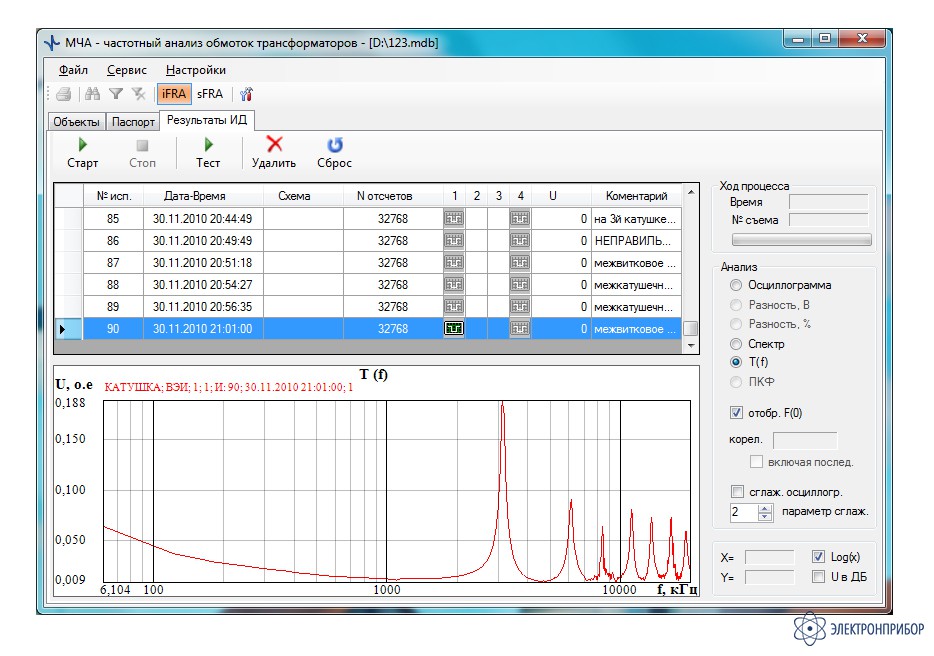Click channel 4 waveform icon in row 85
Screen dimensions: 934x656
click(520, 219)
